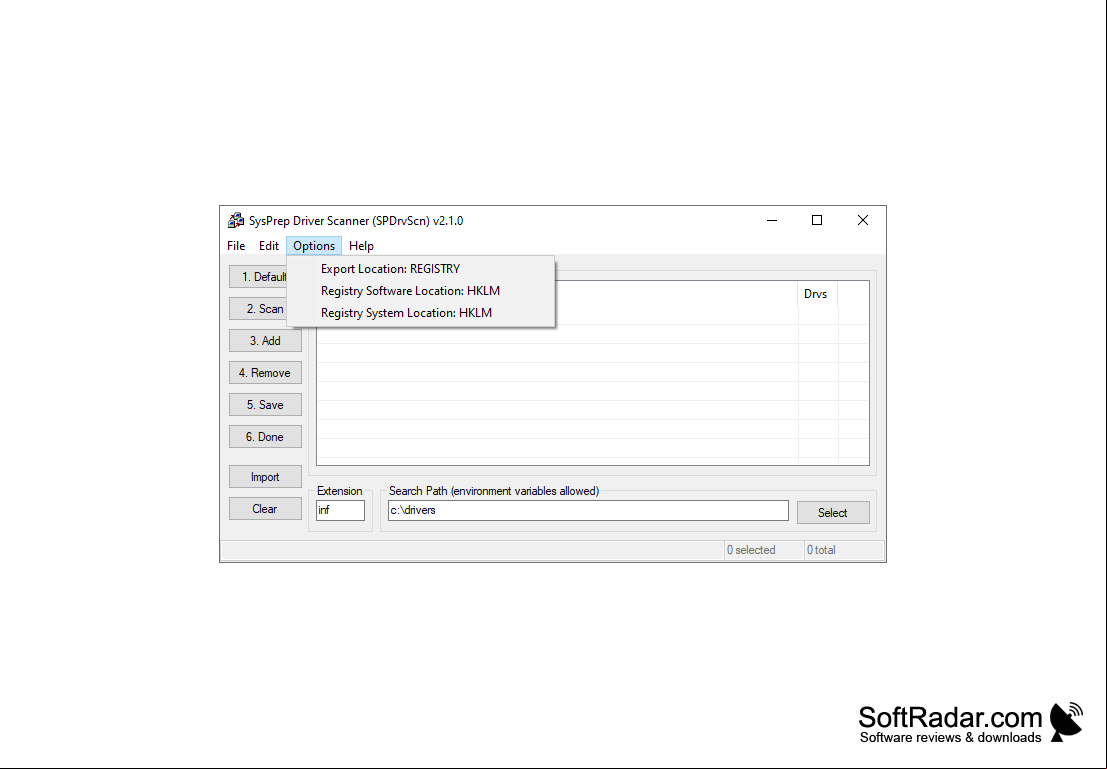Click the 1. Default button
Screen dimensions: 1107x769
[258, 277]
